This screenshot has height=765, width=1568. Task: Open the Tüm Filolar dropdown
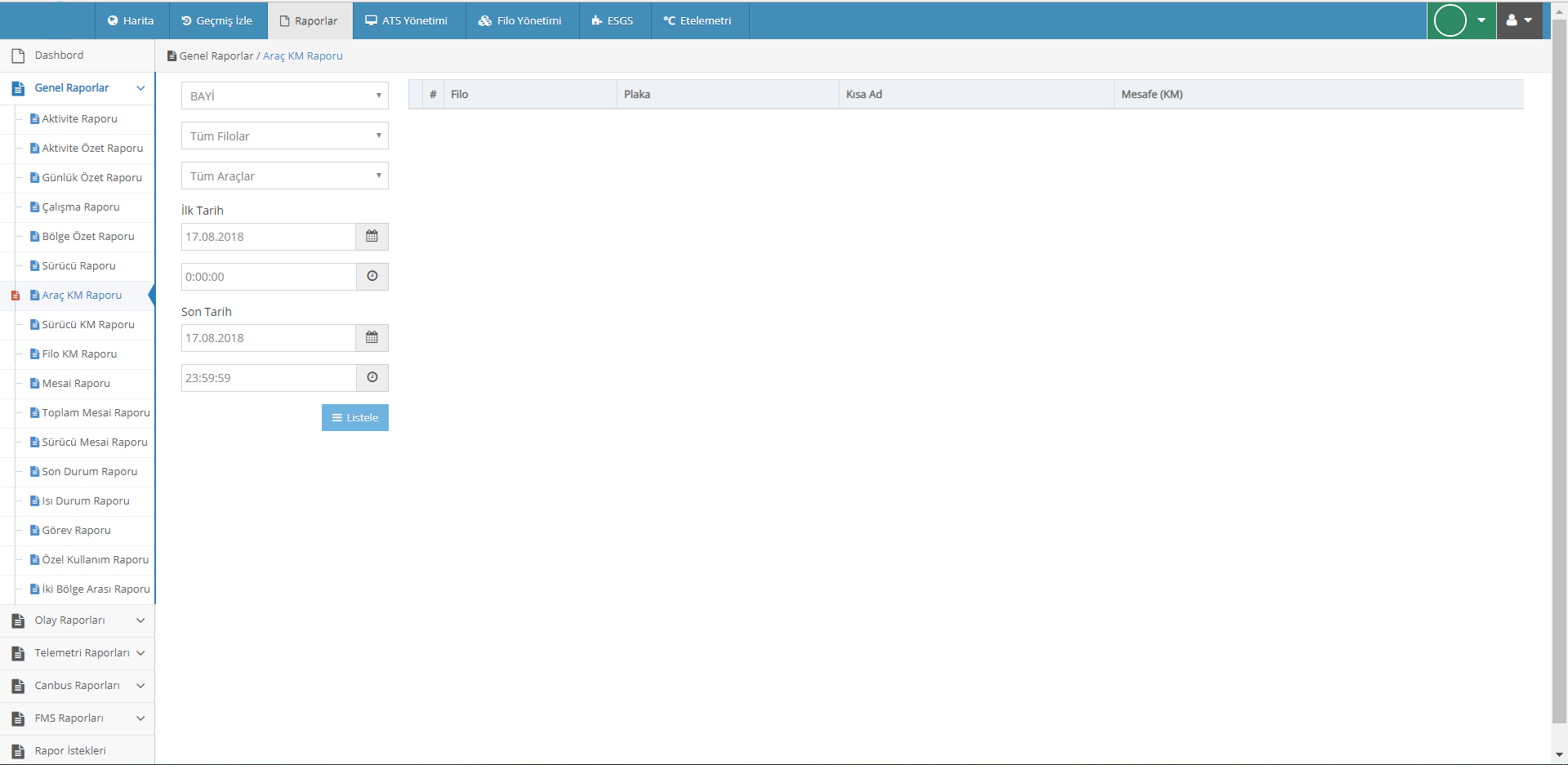click(x=285, y=136)
